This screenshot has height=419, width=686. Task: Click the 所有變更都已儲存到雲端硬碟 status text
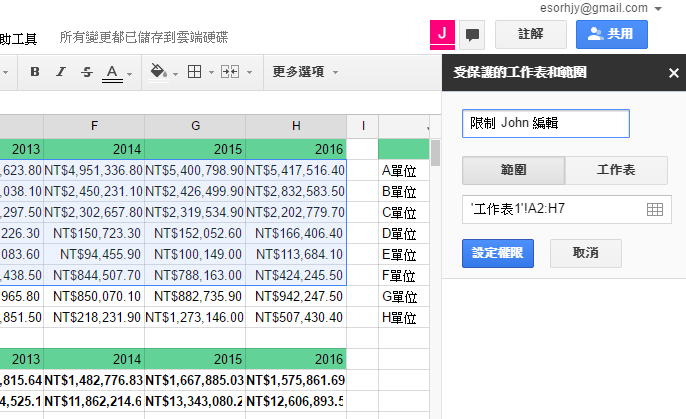point(144,38)
